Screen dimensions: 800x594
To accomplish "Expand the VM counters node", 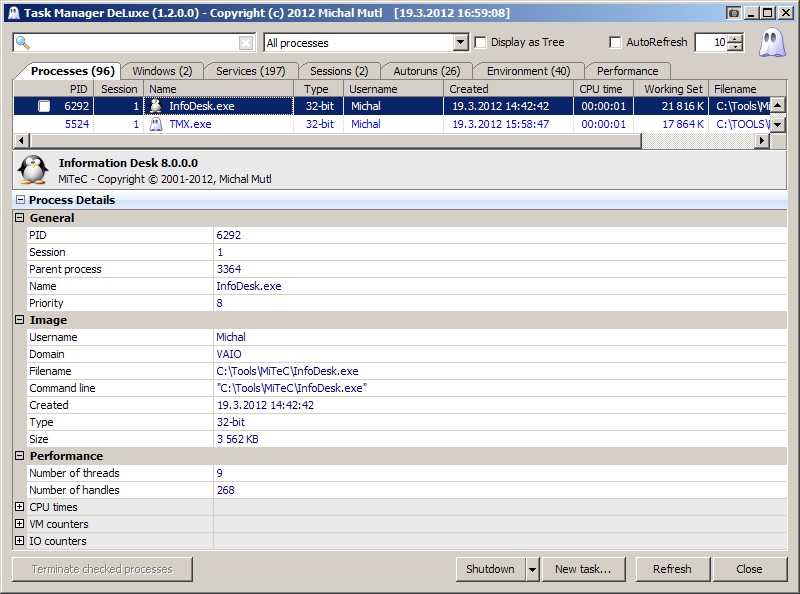I will pos(19,524).
